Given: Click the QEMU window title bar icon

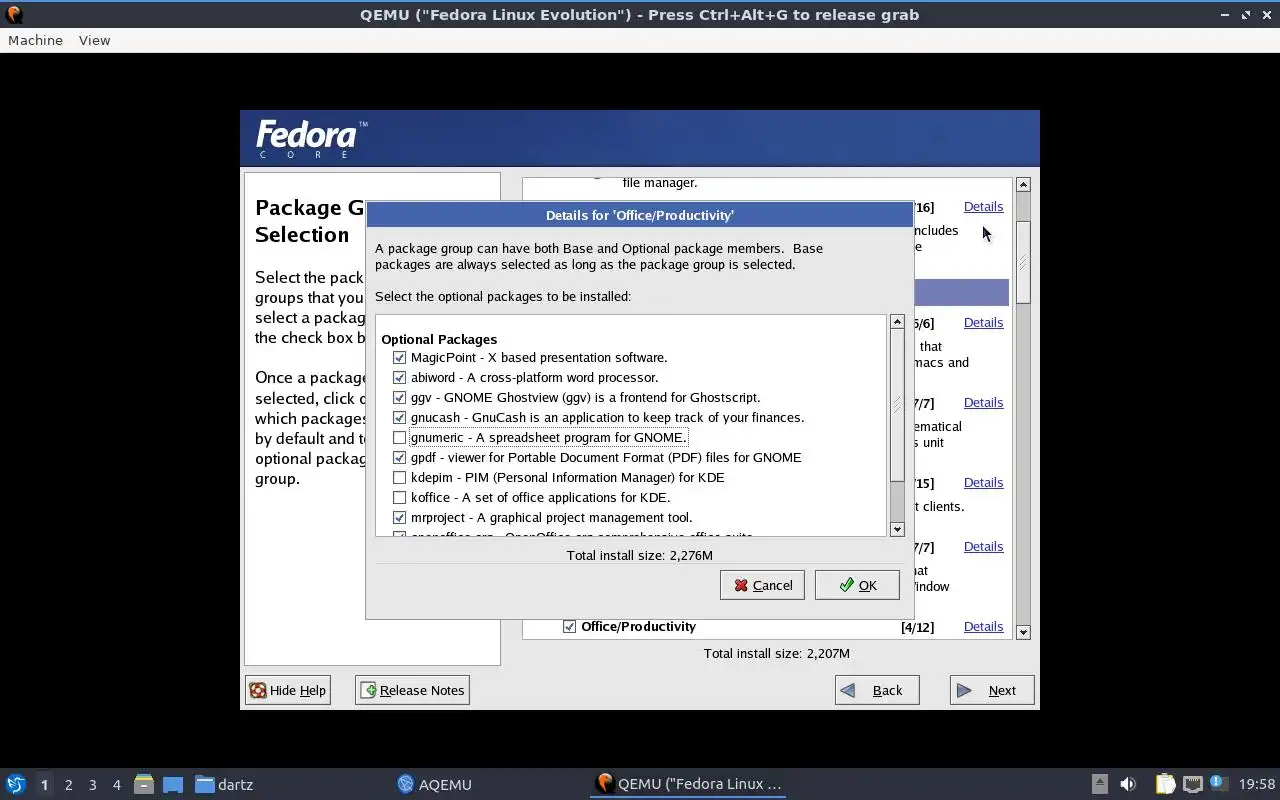Looking at the screenshot, I should pos(14,14).
